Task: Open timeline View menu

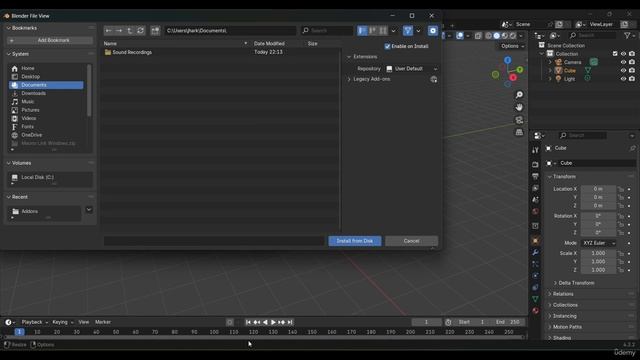Action: 84,322
